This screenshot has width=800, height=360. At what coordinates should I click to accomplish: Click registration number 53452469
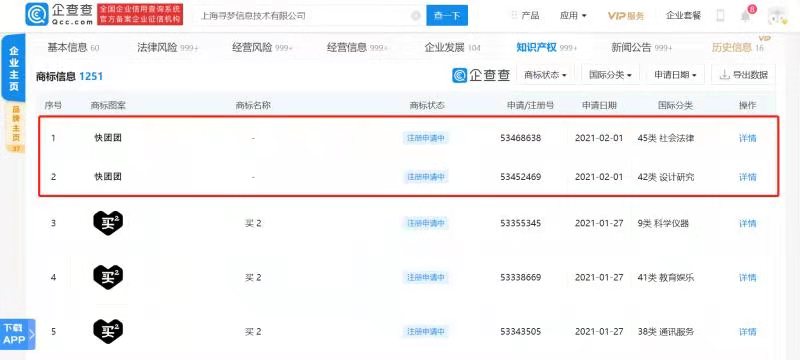[520, 177]
